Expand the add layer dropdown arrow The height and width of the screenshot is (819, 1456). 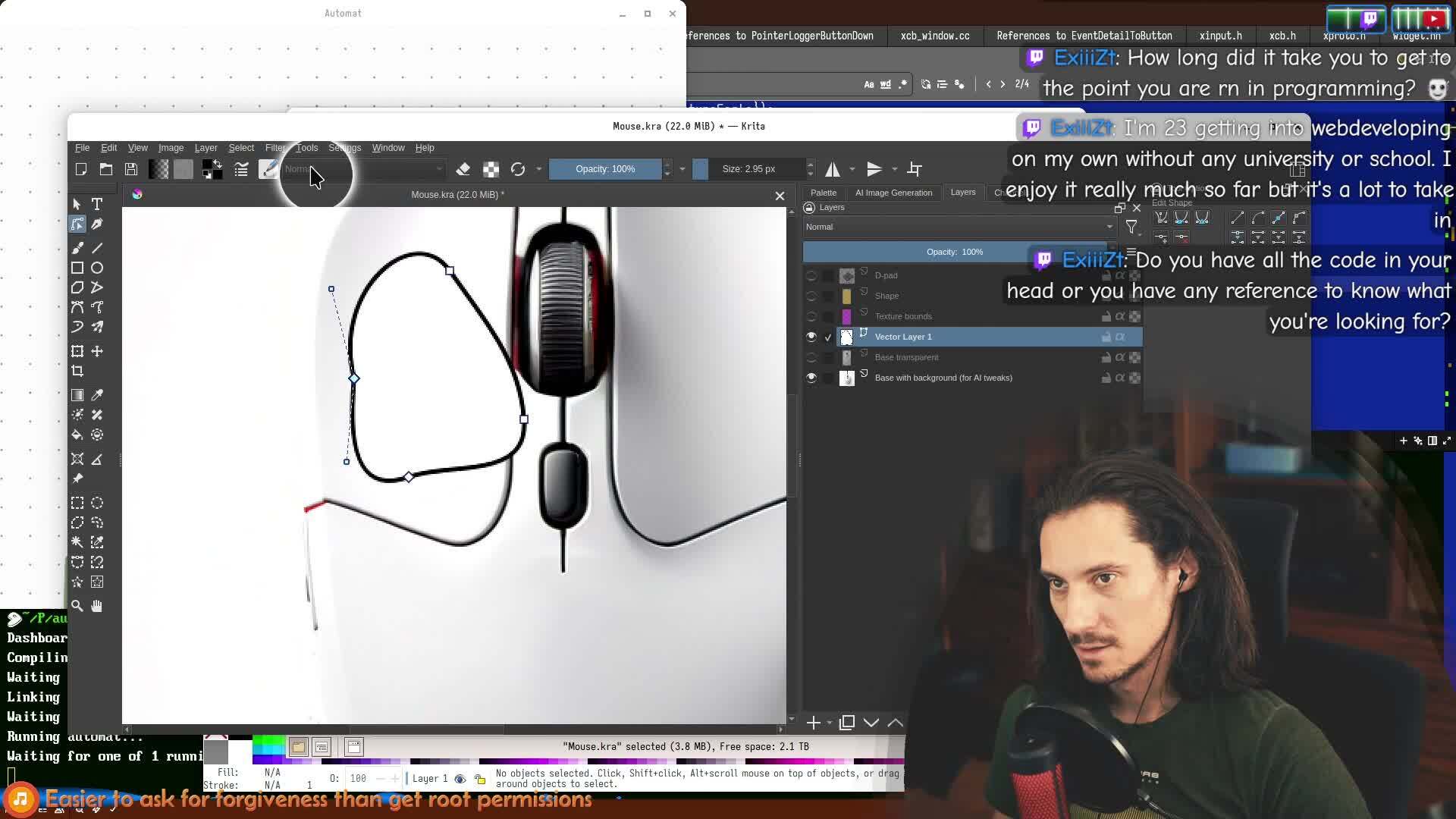point(829,723)
